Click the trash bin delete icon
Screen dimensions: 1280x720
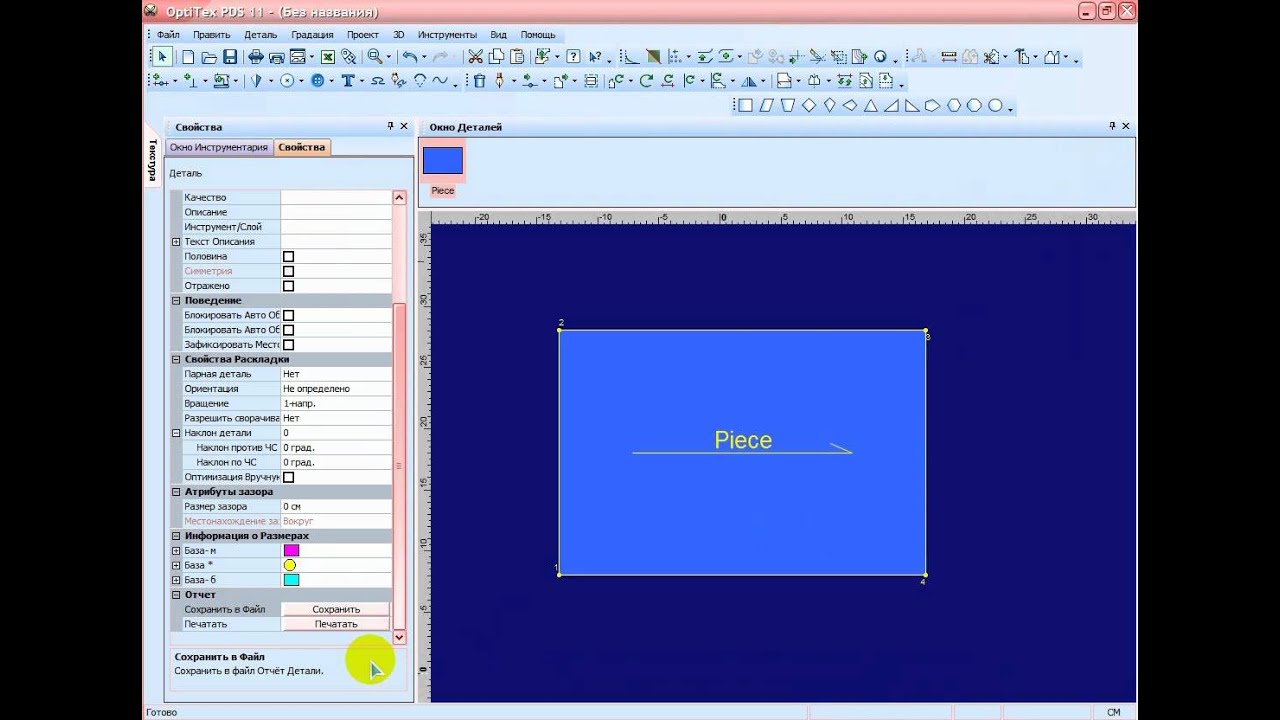point(479,81)
